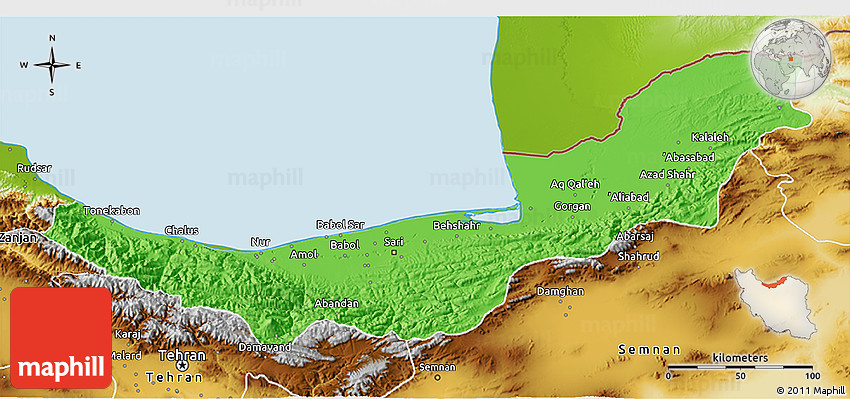Click the globe locator inset
Viewport: 850px width, 399px height.
(x=791, y=59)
